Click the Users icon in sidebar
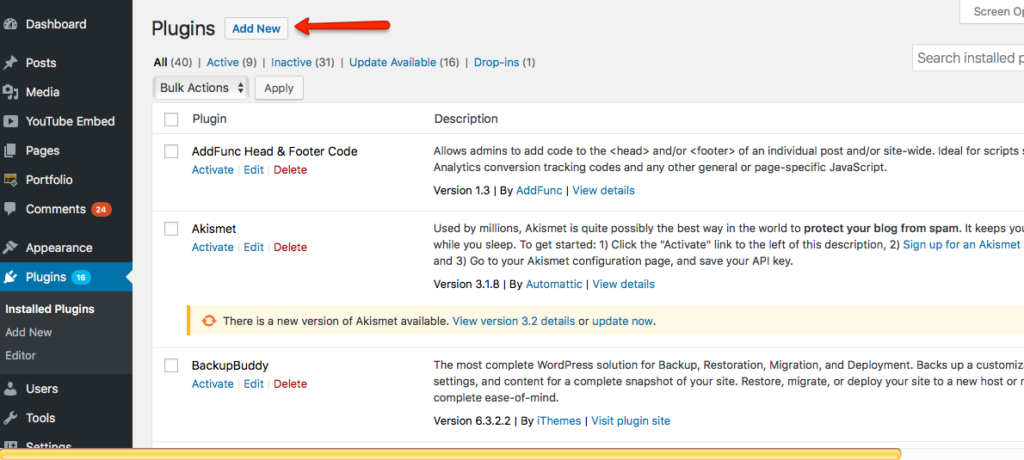 (11, 389)
